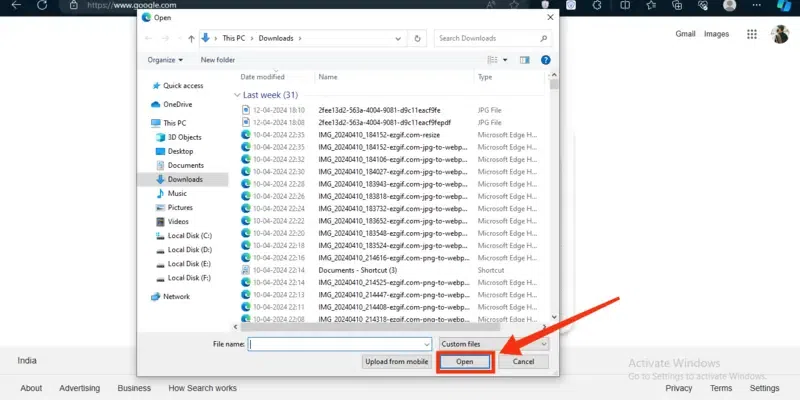
Task: Select Documents - Shortcut (3) item
Action: tap(390, 270)
